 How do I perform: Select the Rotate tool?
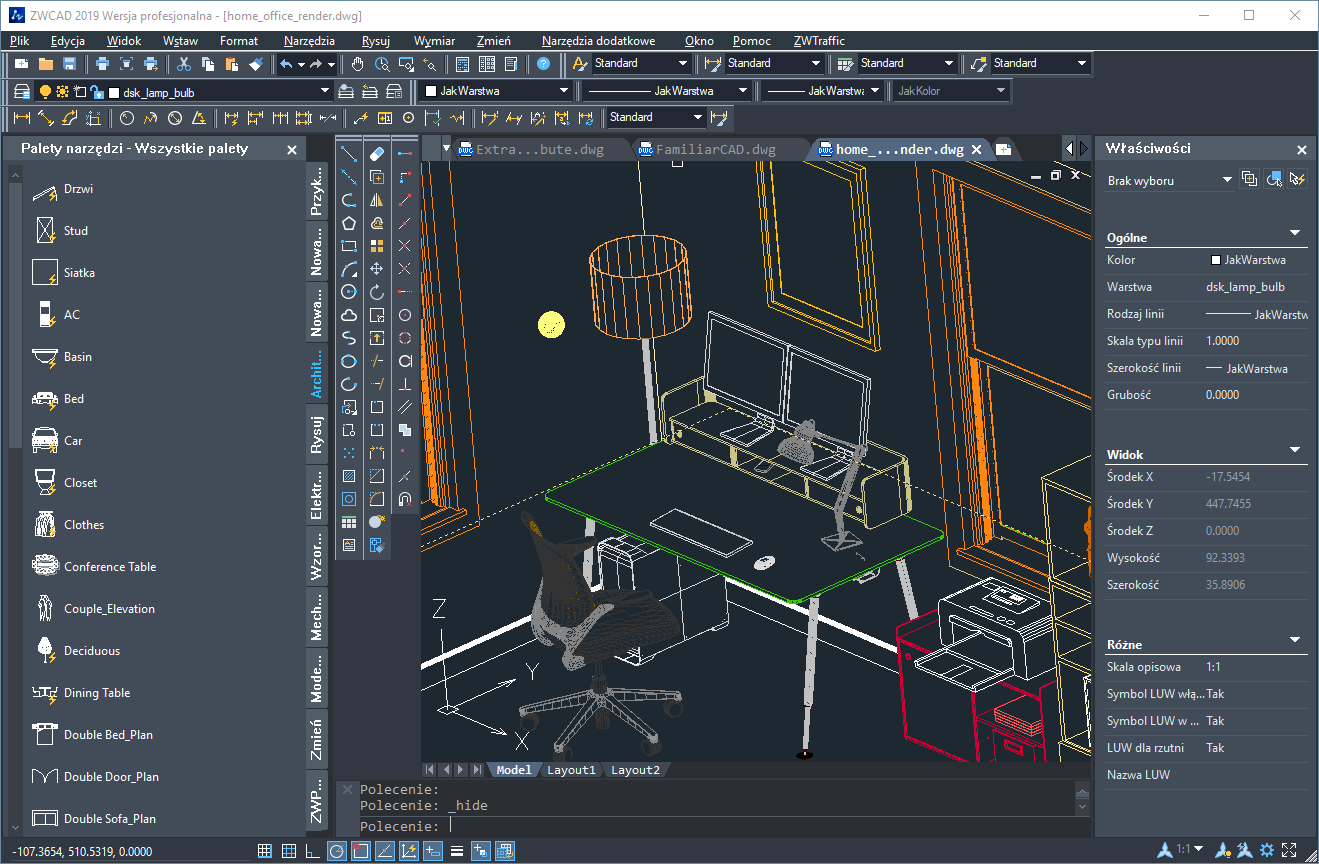click(x=378, y=291)
